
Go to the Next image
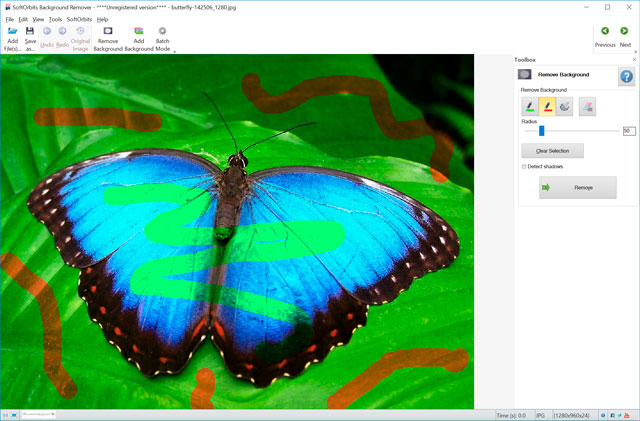(x=625, y=32)
